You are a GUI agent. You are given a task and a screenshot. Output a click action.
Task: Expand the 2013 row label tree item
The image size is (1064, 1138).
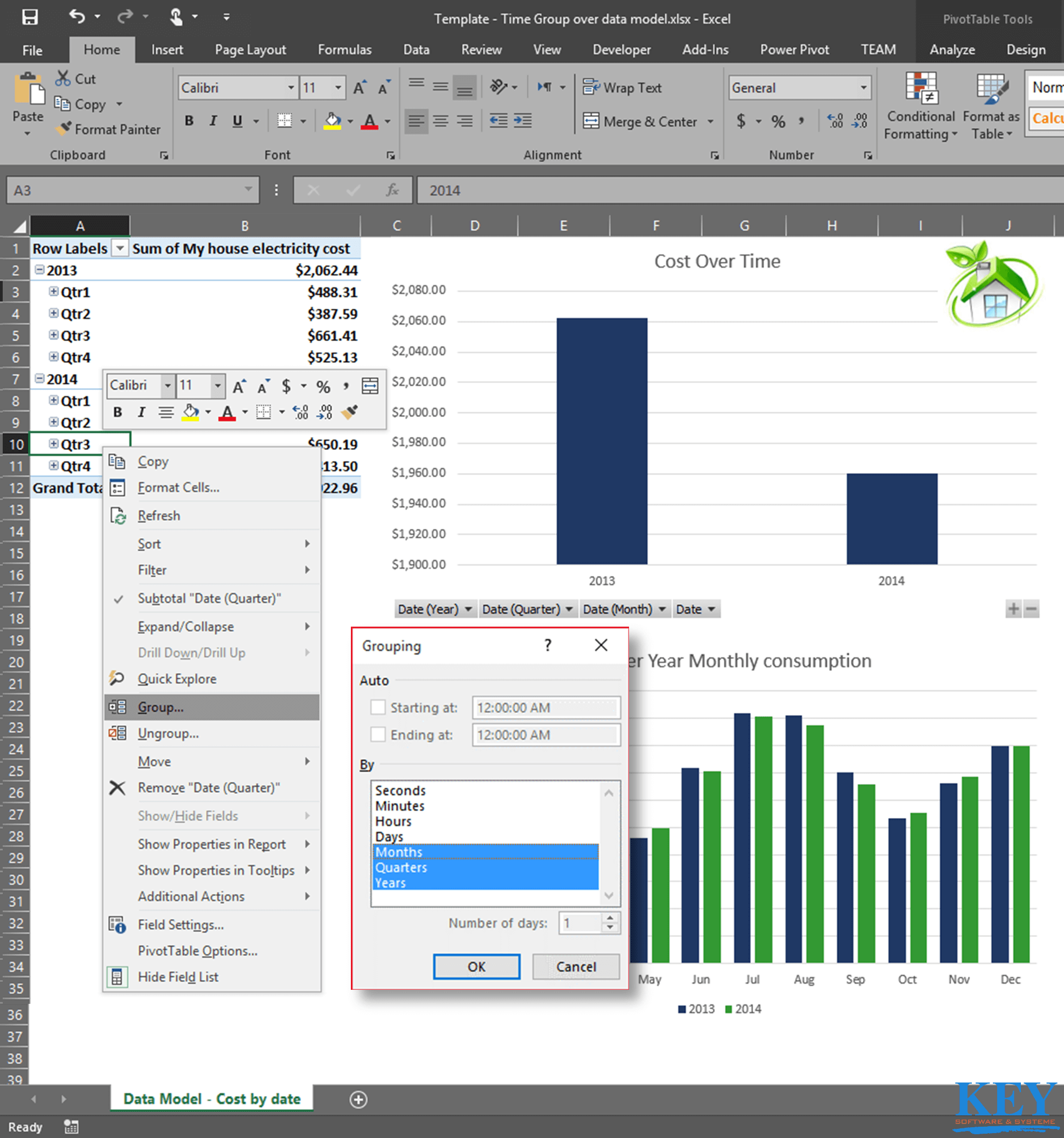click(39, 267)
